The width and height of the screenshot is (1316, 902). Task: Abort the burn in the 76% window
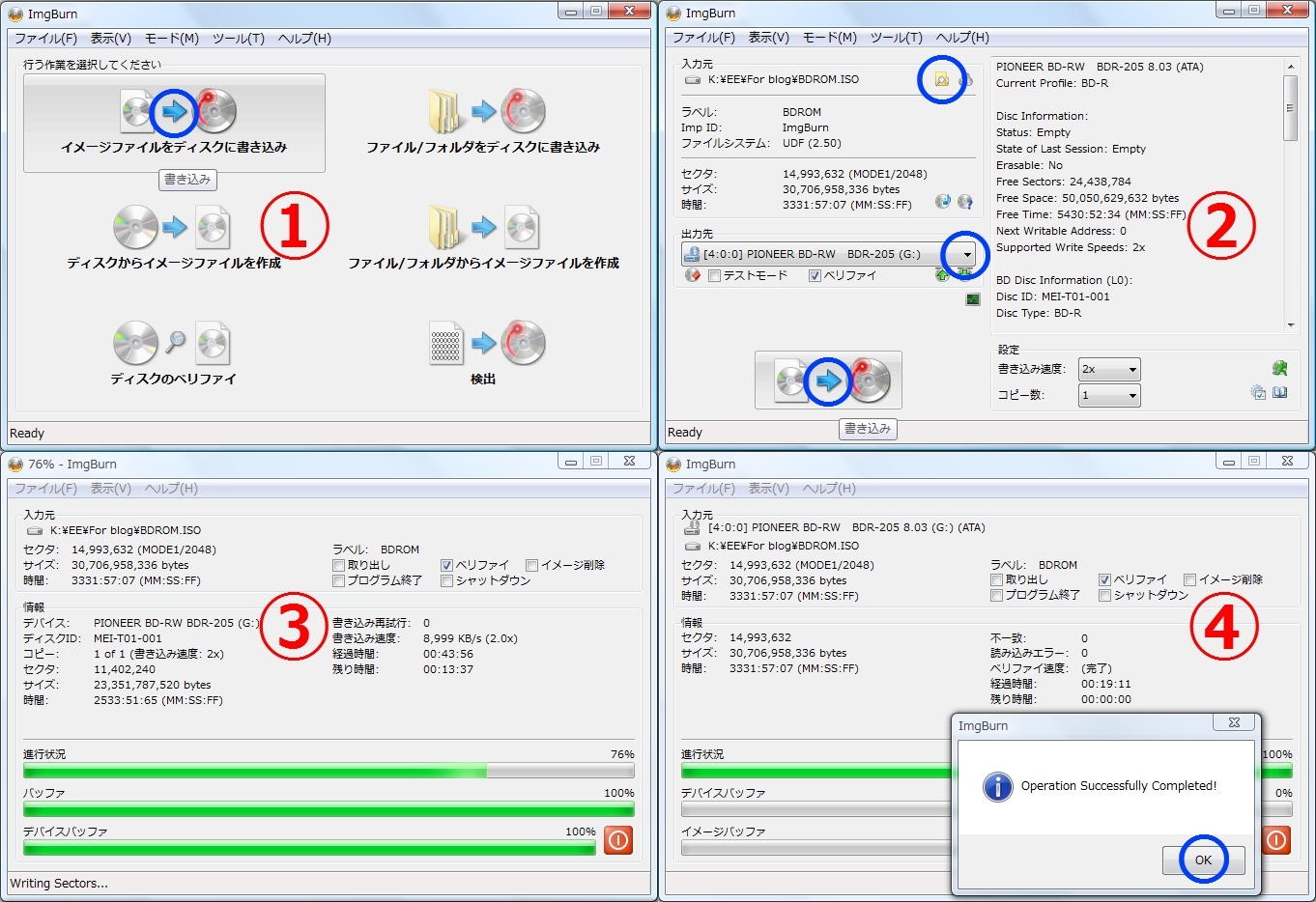click(618, 840)
